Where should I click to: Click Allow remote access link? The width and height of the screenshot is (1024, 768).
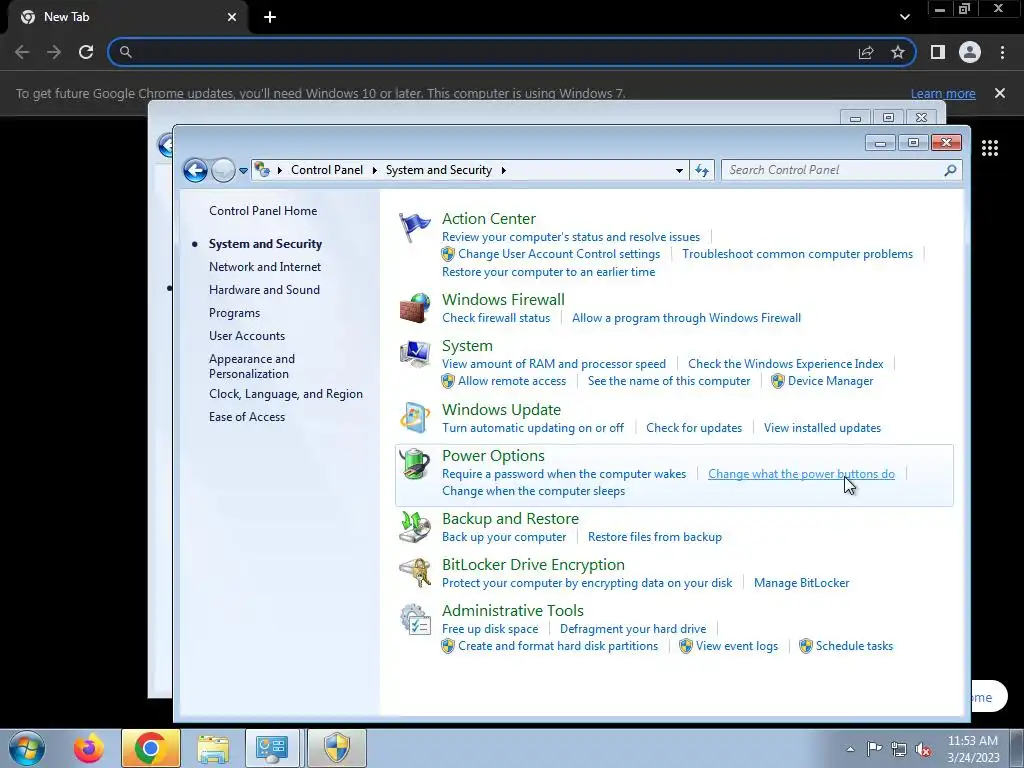[x=512, y=381]
